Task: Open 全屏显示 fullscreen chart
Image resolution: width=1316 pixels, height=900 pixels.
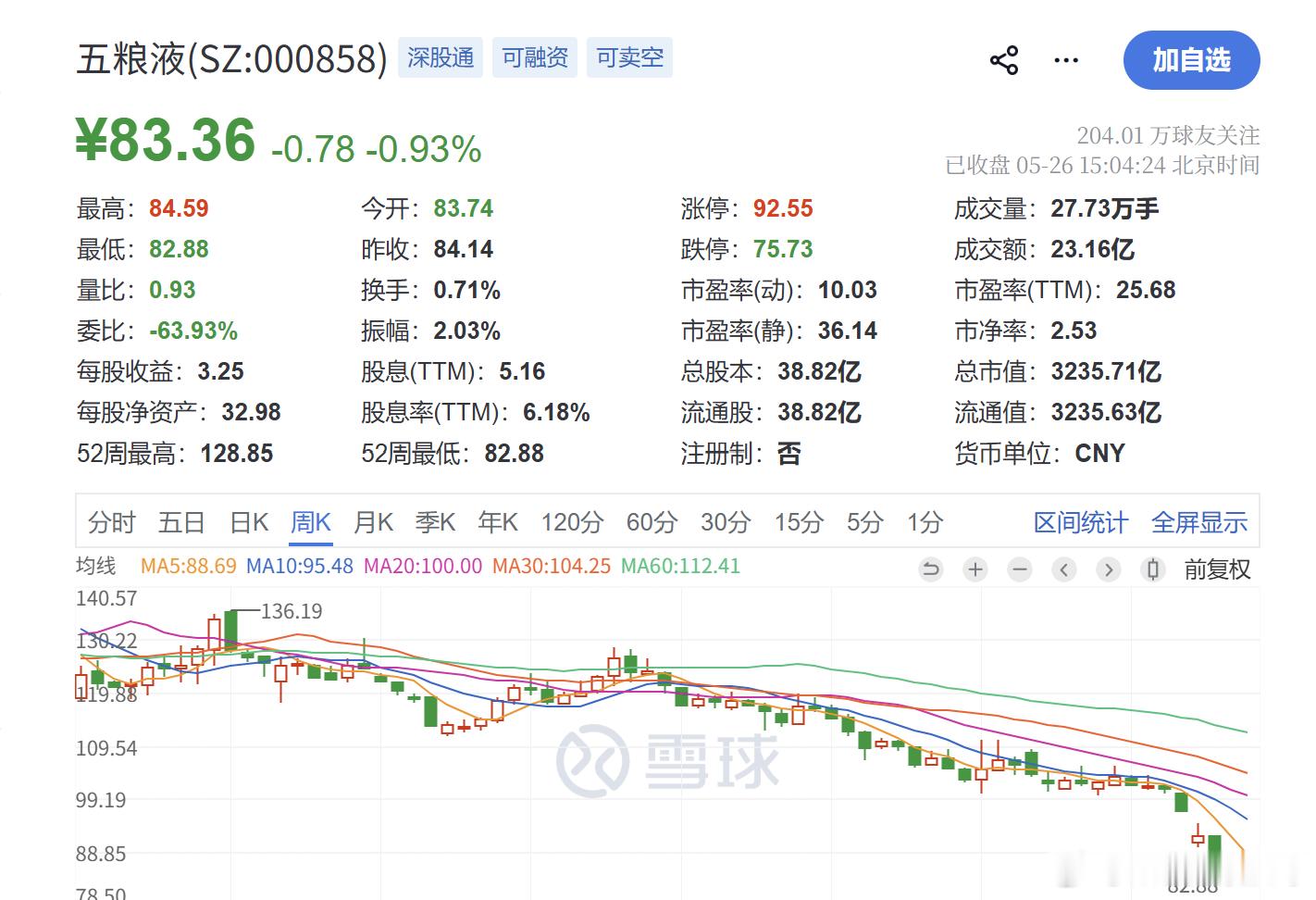Action: tap(1199, 522)
